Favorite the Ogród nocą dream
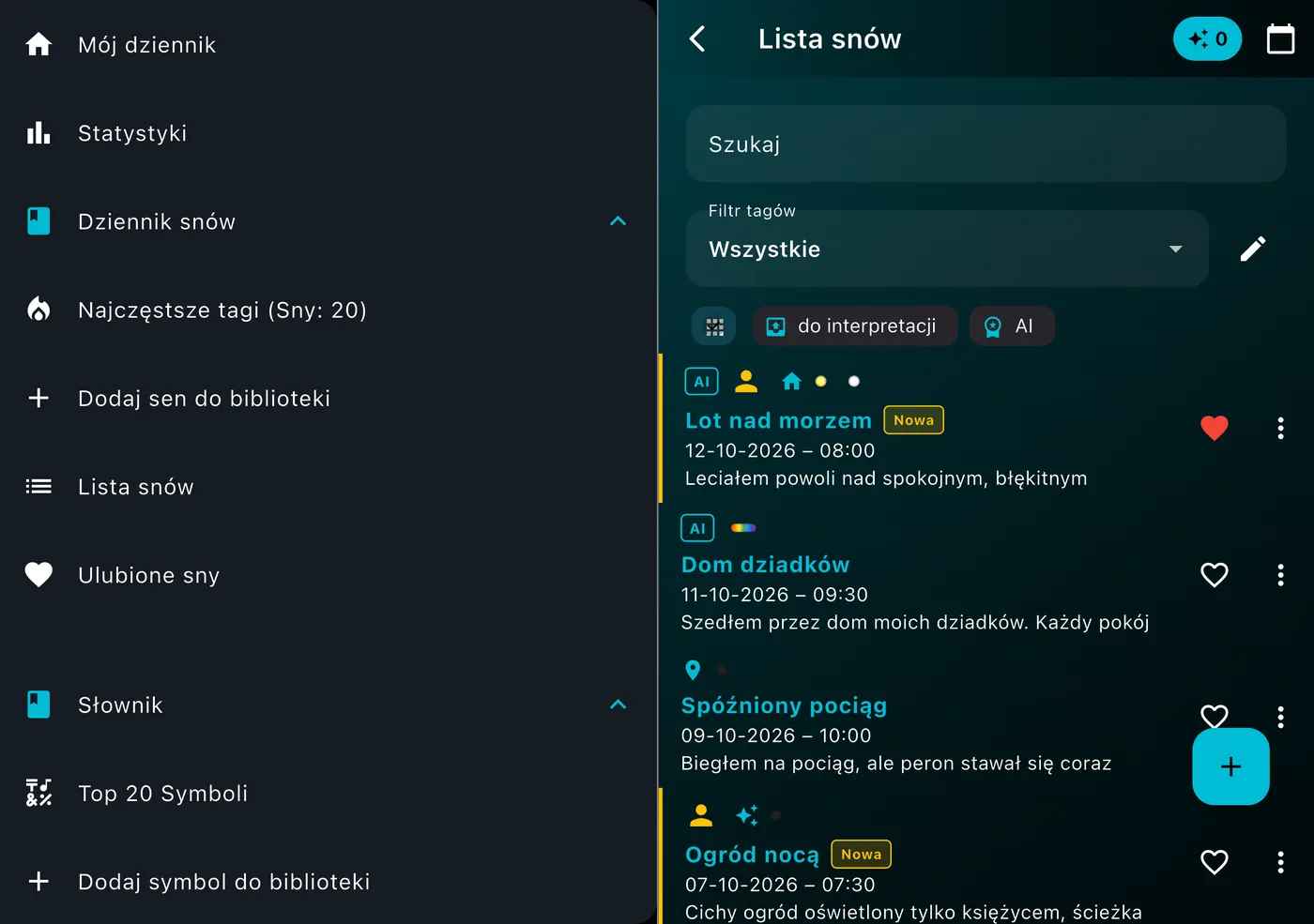 pos(1215,862)
